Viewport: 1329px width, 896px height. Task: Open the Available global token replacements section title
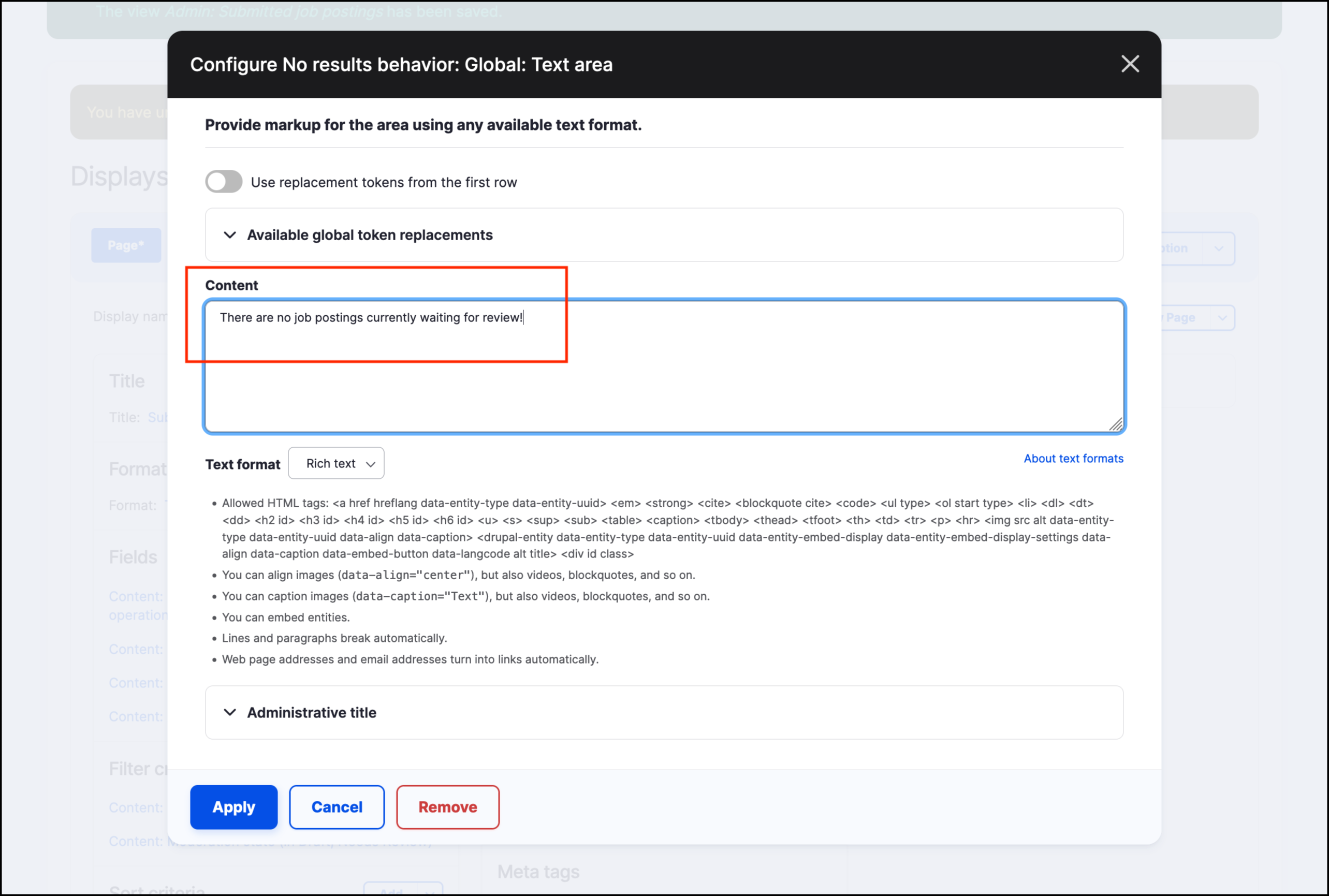[370, 235]
